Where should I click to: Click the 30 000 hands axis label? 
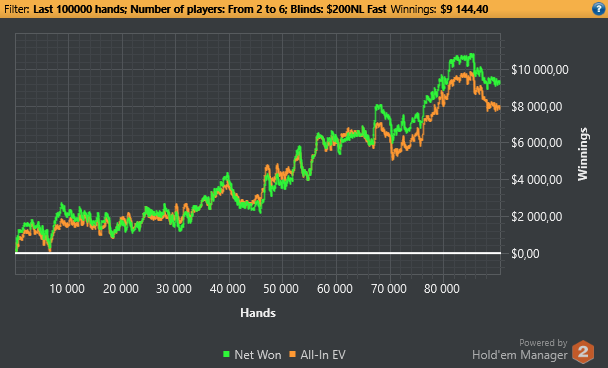tap(174, 289)
